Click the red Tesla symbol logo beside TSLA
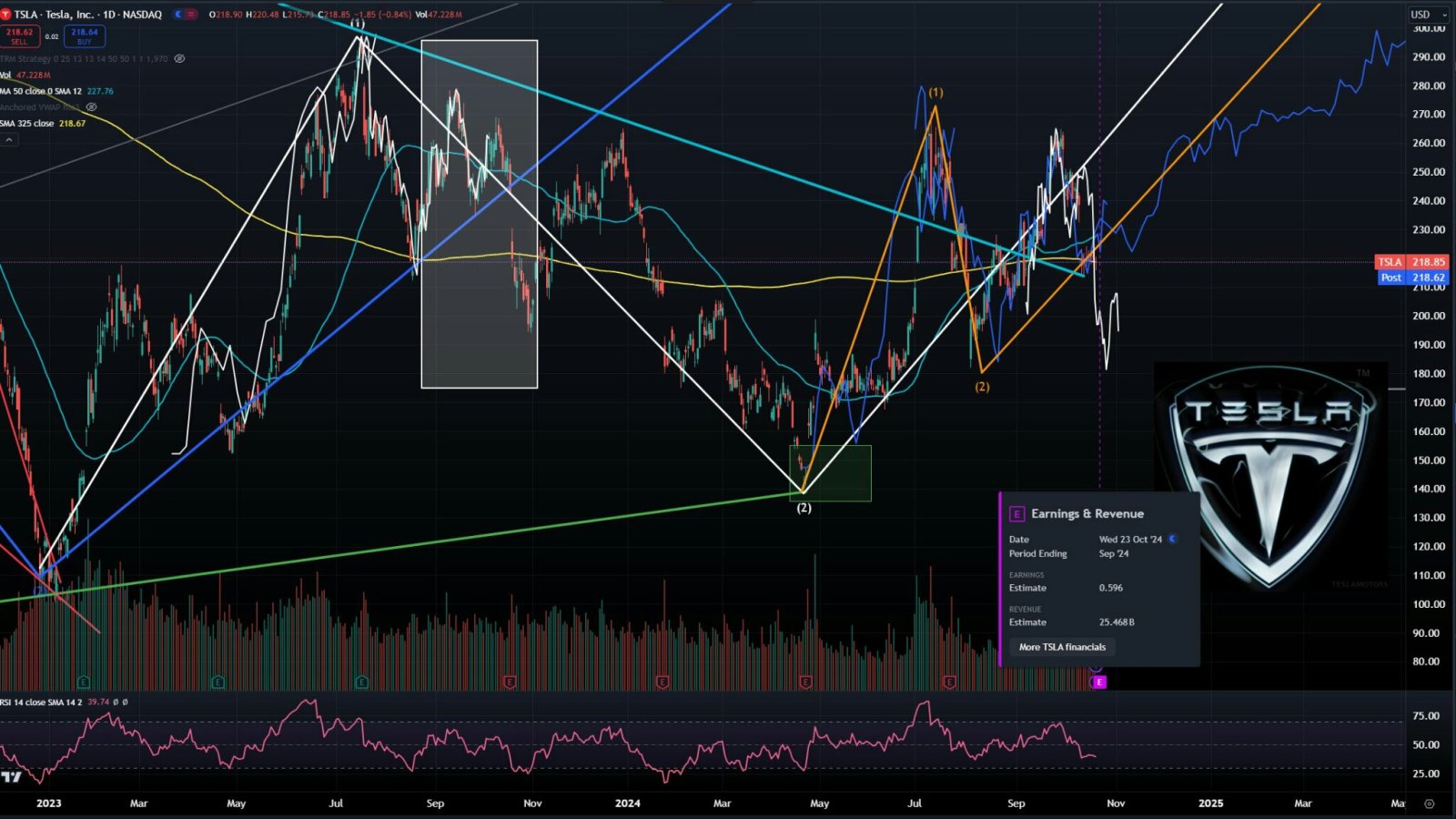Screen dimensions: 1456x819 [5, 15]
